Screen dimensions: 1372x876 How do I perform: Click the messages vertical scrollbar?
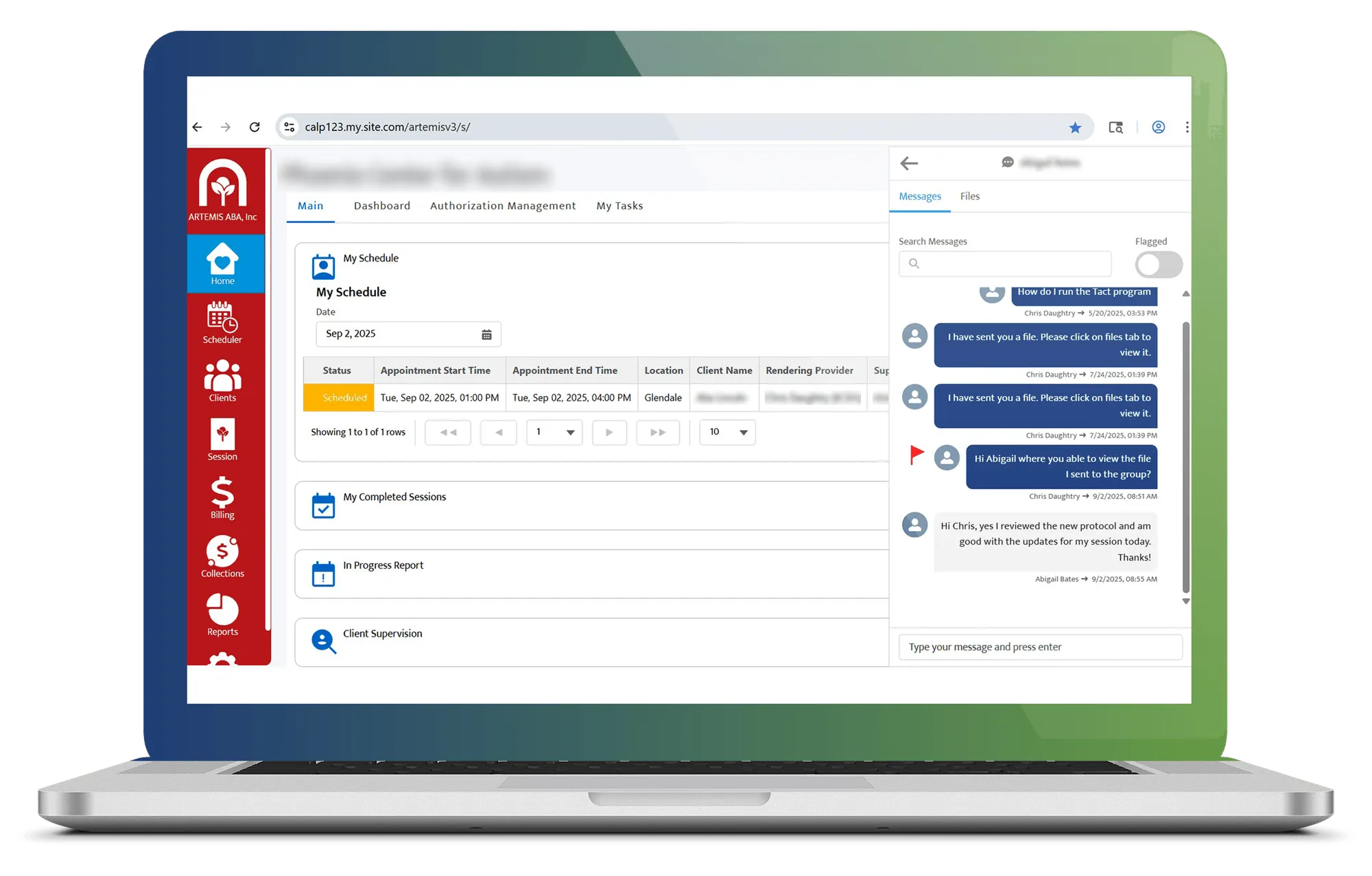pos(1186,456)
